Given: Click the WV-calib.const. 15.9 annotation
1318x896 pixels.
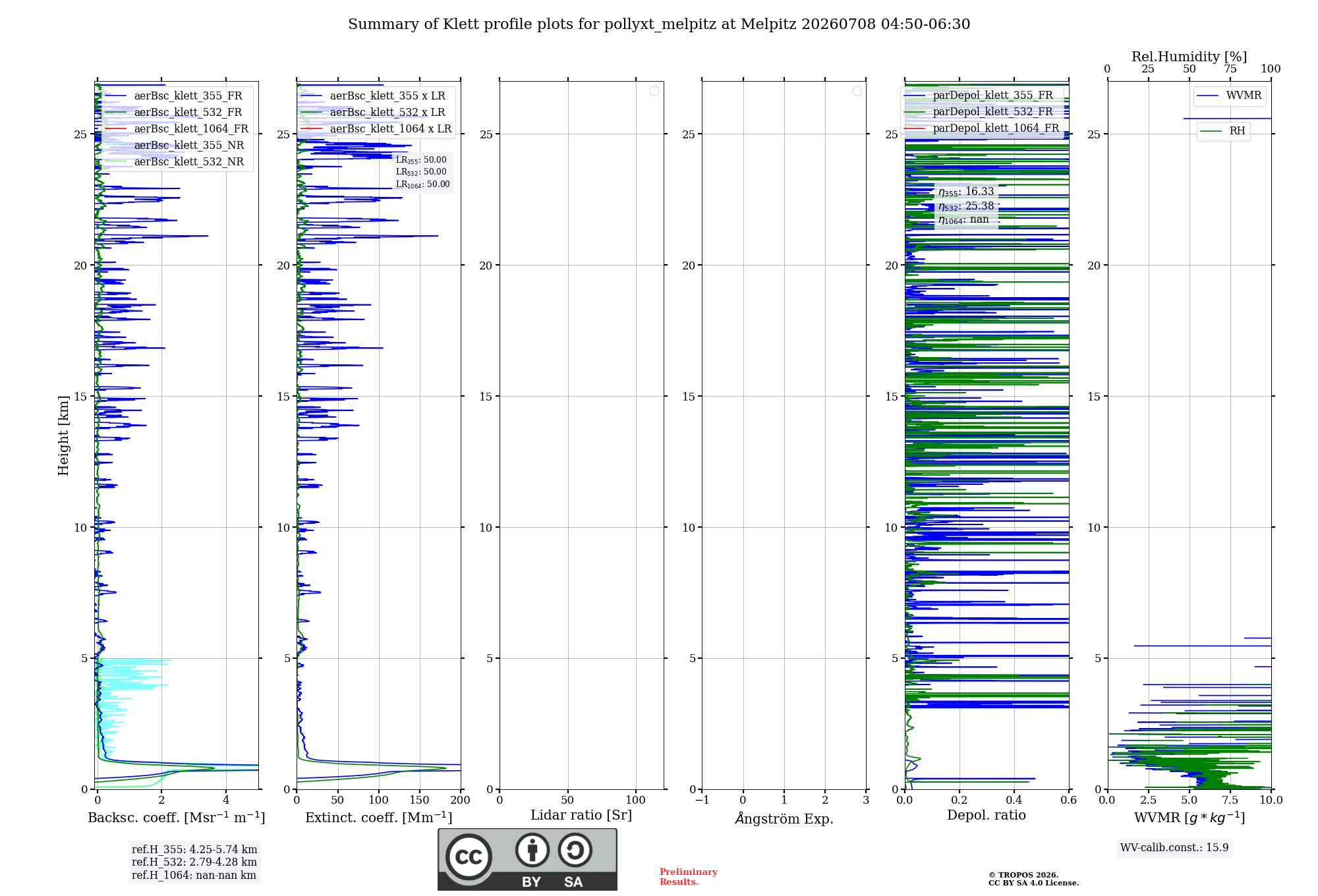Looking at the screenshot, I should point(1174,847).
